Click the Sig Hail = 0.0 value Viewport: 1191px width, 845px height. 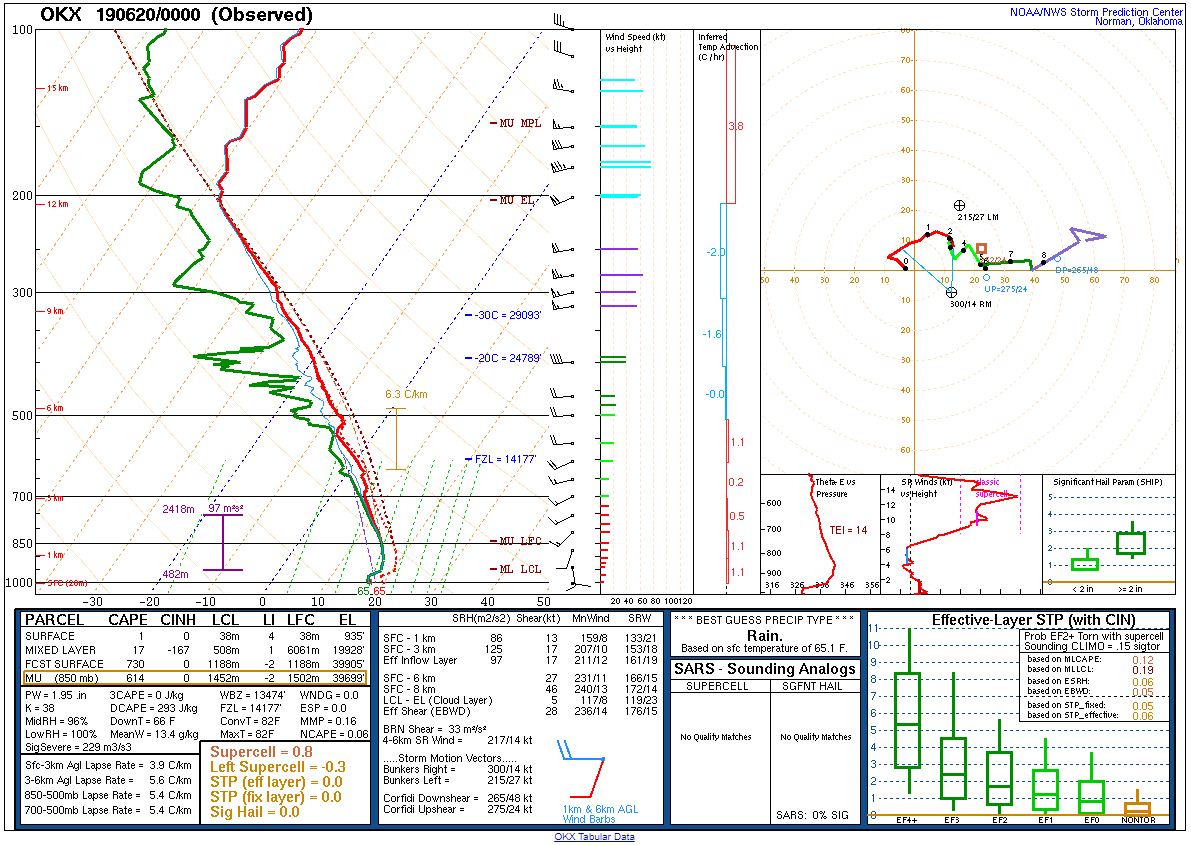point(255,812)
